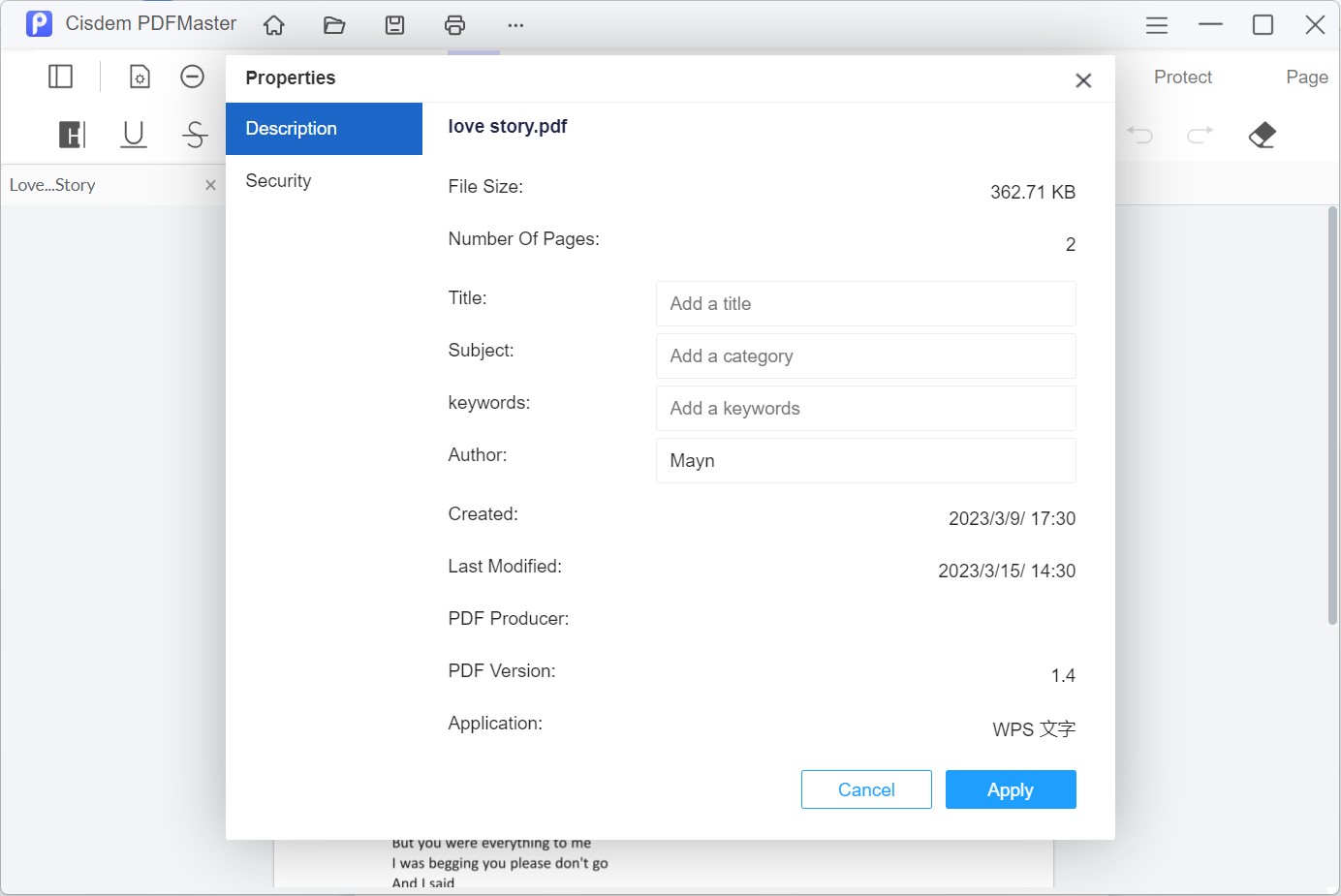The image size is (1341, 896).
Task: Toggle underline formatting
Action: pos(133,136)
